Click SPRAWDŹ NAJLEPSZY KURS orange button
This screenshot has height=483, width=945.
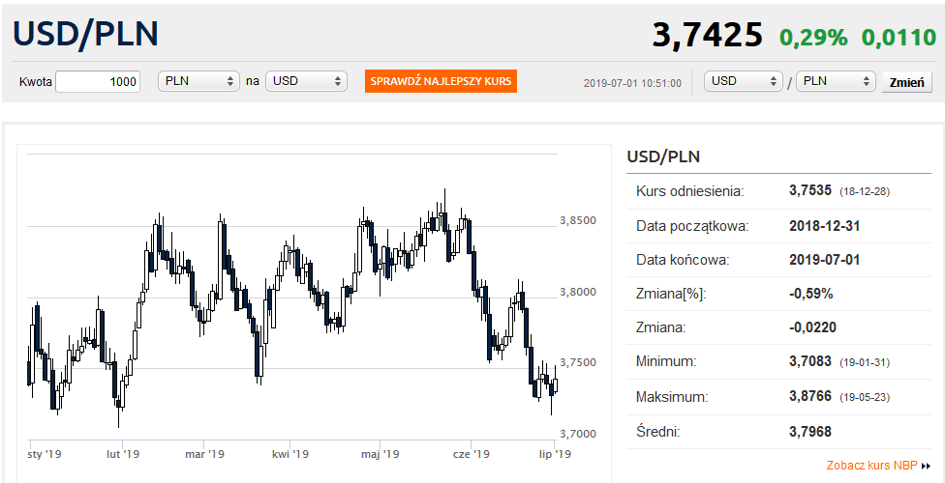[441, 81]
